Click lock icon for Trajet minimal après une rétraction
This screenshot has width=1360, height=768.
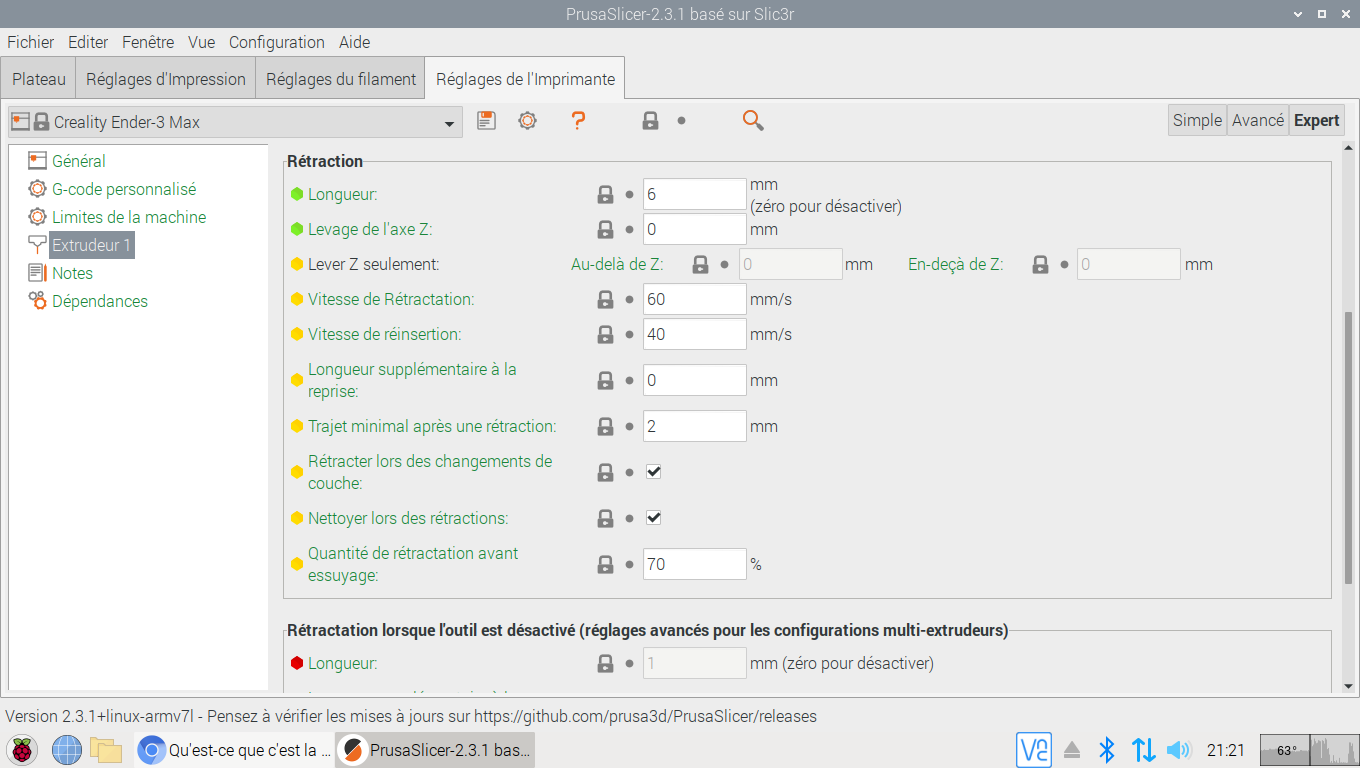click(x=605, y=426)
